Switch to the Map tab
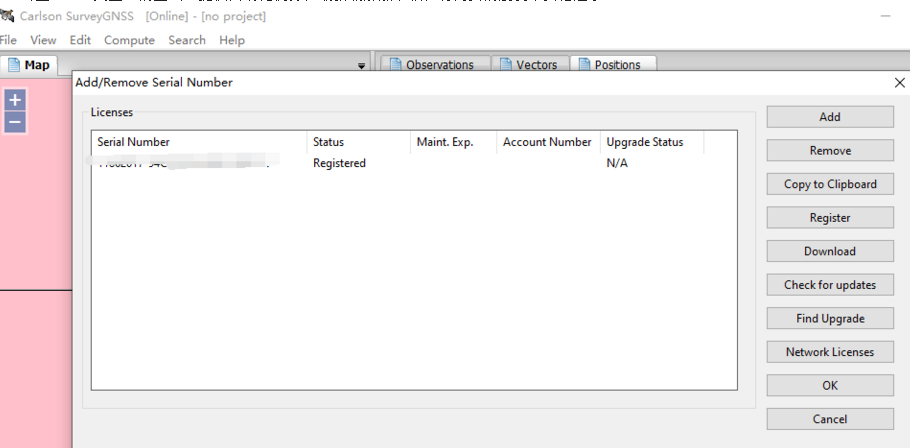This screenshot has width=910, height=448. (28, 65)
